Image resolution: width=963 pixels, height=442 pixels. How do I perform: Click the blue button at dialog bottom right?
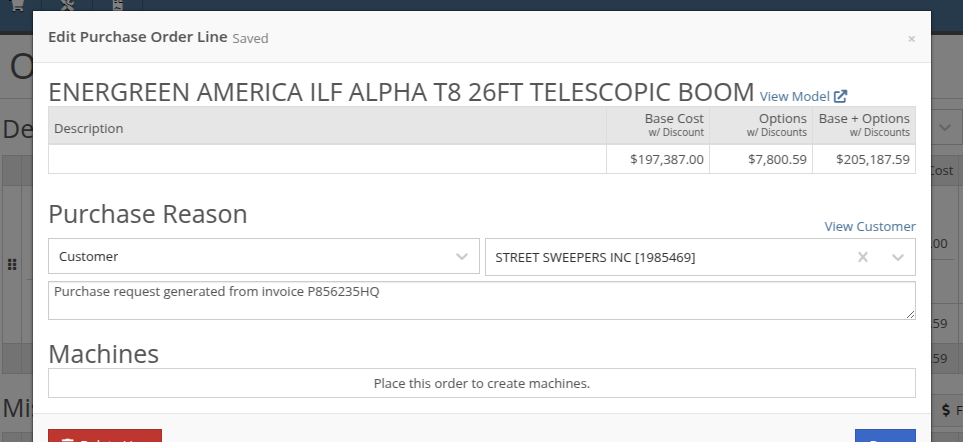click(x=885, y=435)
